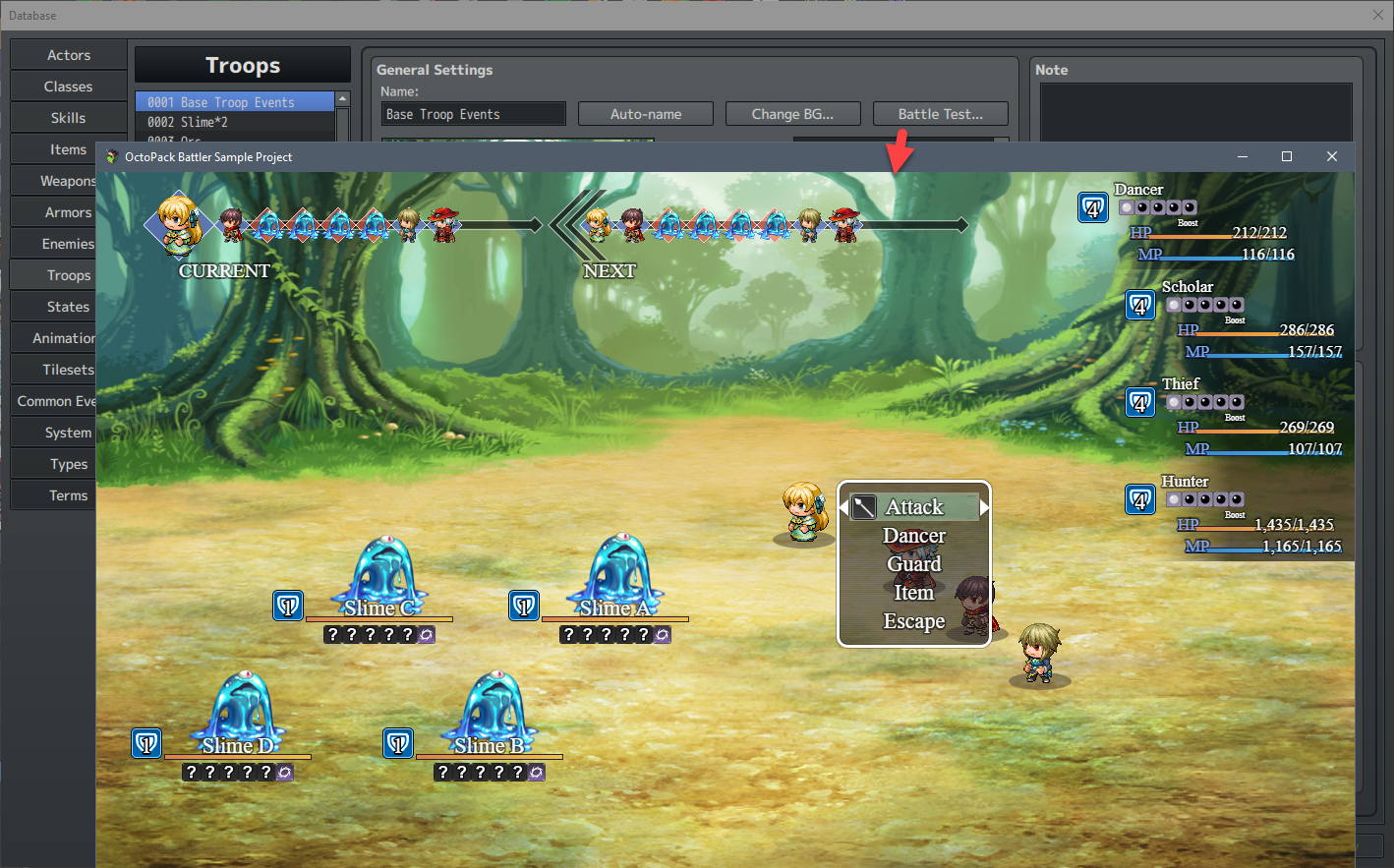
Task: Go to the States tab in Database
Action: pos(54,307)
